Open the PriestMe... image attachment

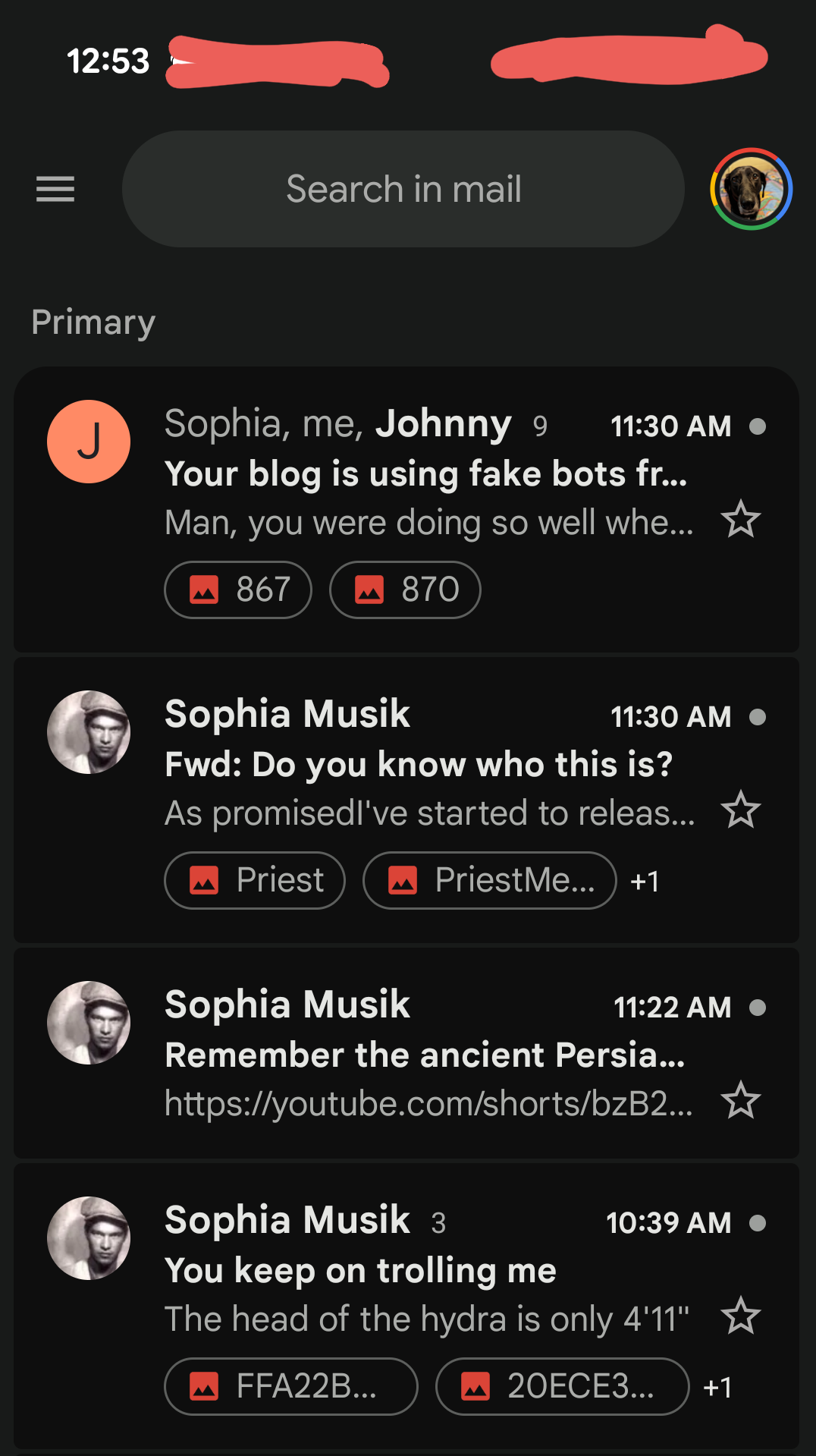click(x=489, y=880)
